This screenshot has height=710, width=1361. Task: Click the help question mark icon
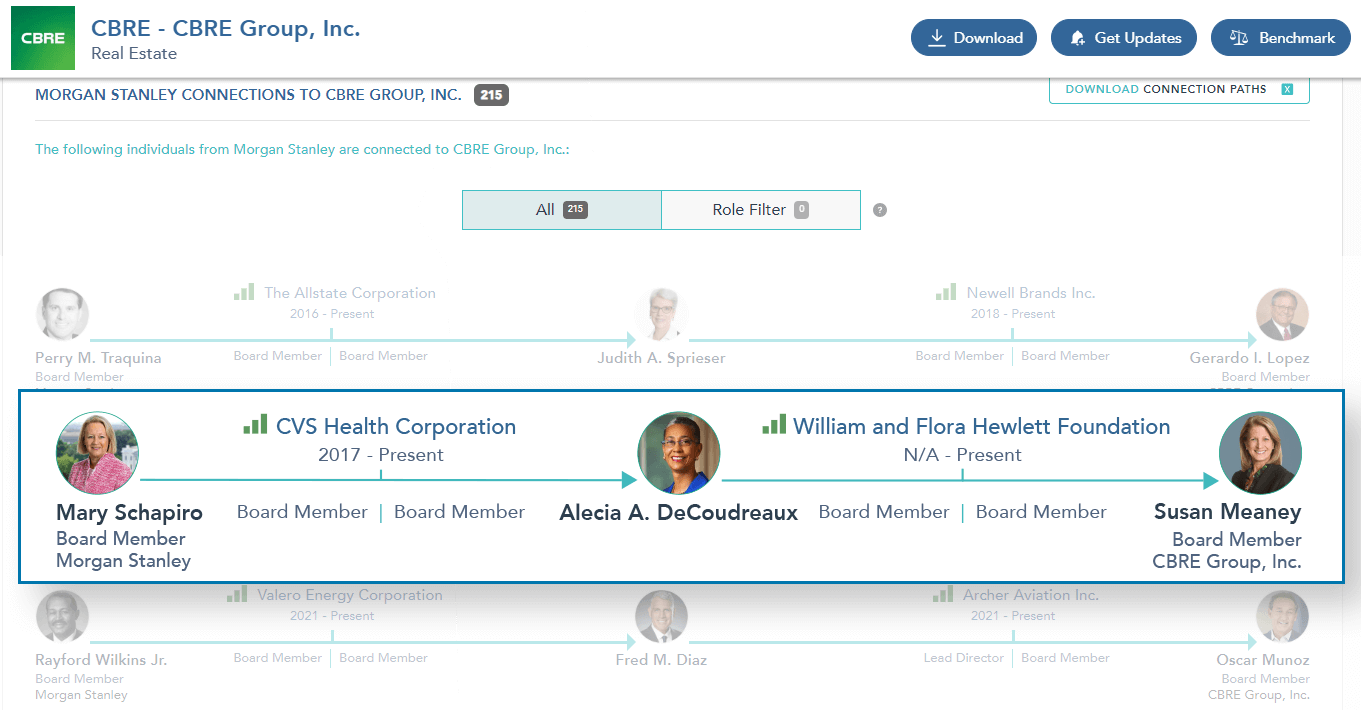[x=880, y=210]
